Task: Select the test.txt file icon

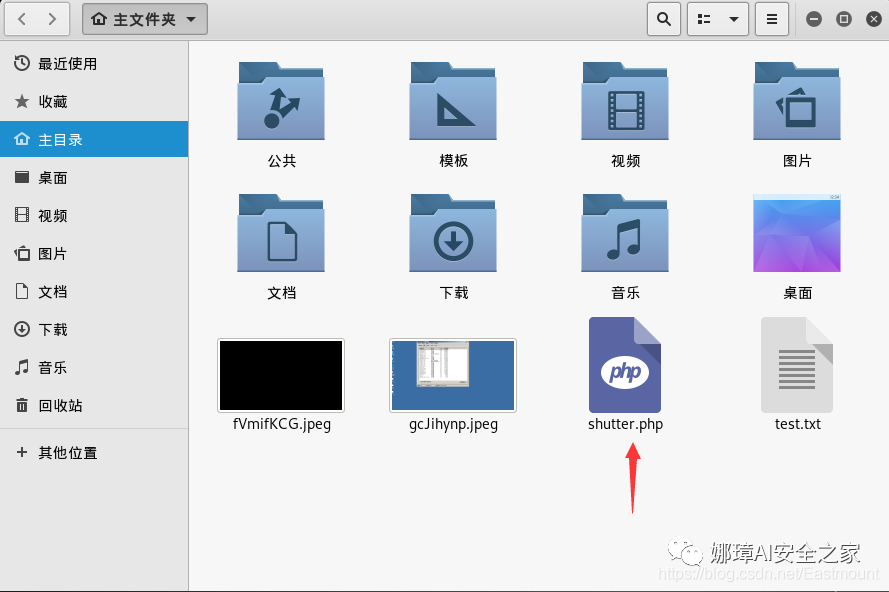Action: click(x=797, y=365)
